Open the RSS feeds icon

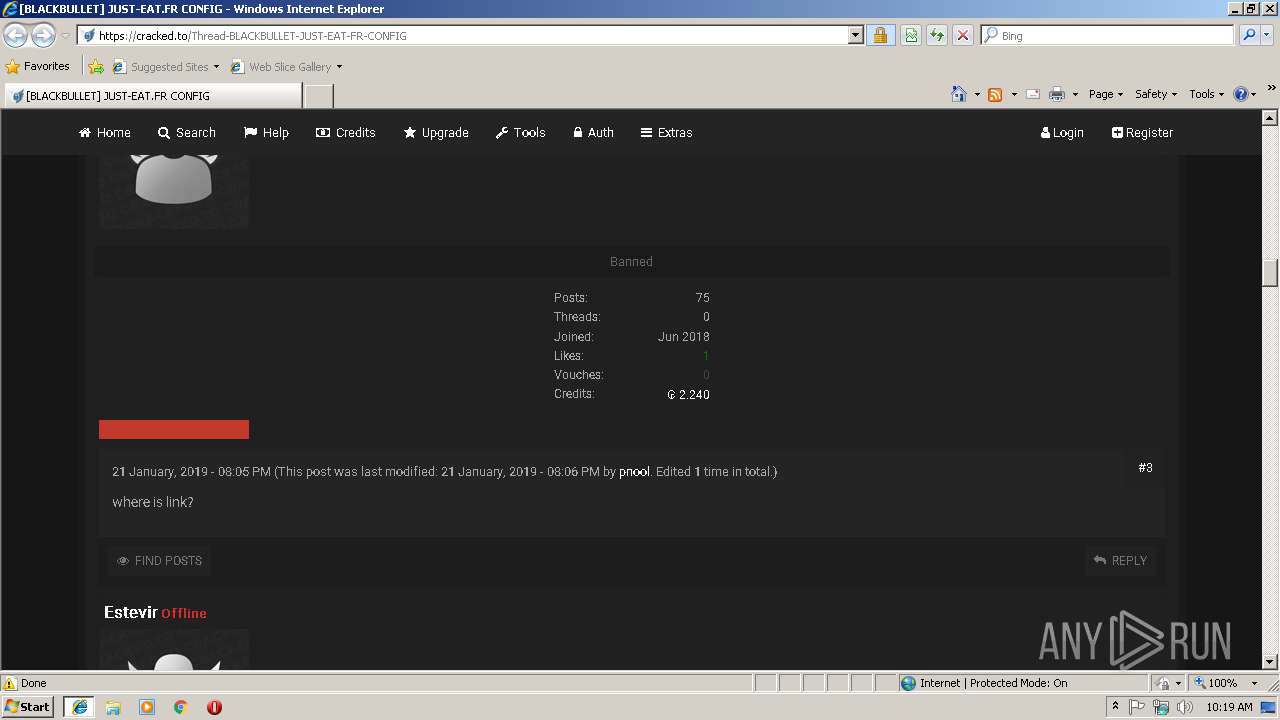click(x=995, y=94)
